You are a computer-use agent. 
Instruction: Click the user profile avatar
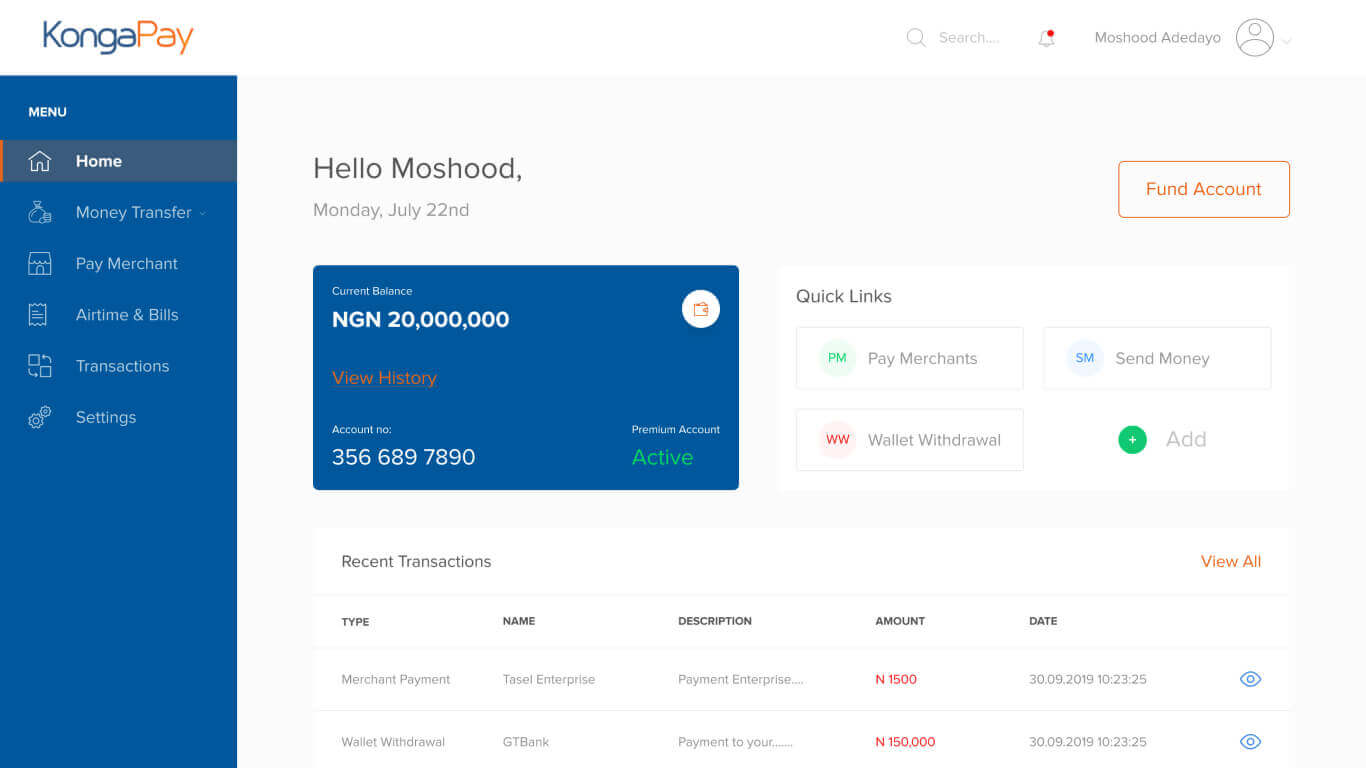(1254, 38)
